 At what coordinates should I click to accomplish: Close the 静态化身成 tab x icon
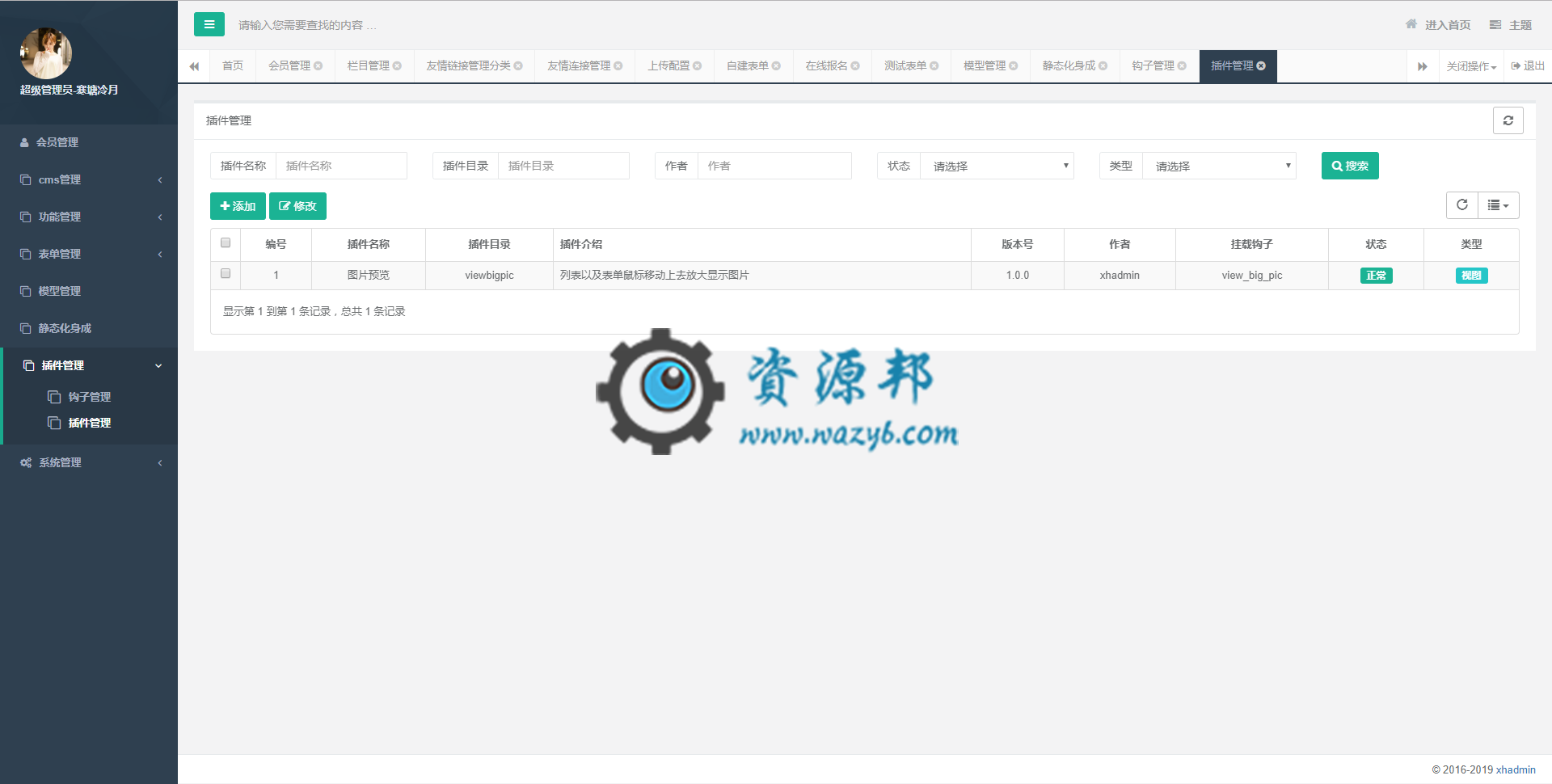(1103, 65)
